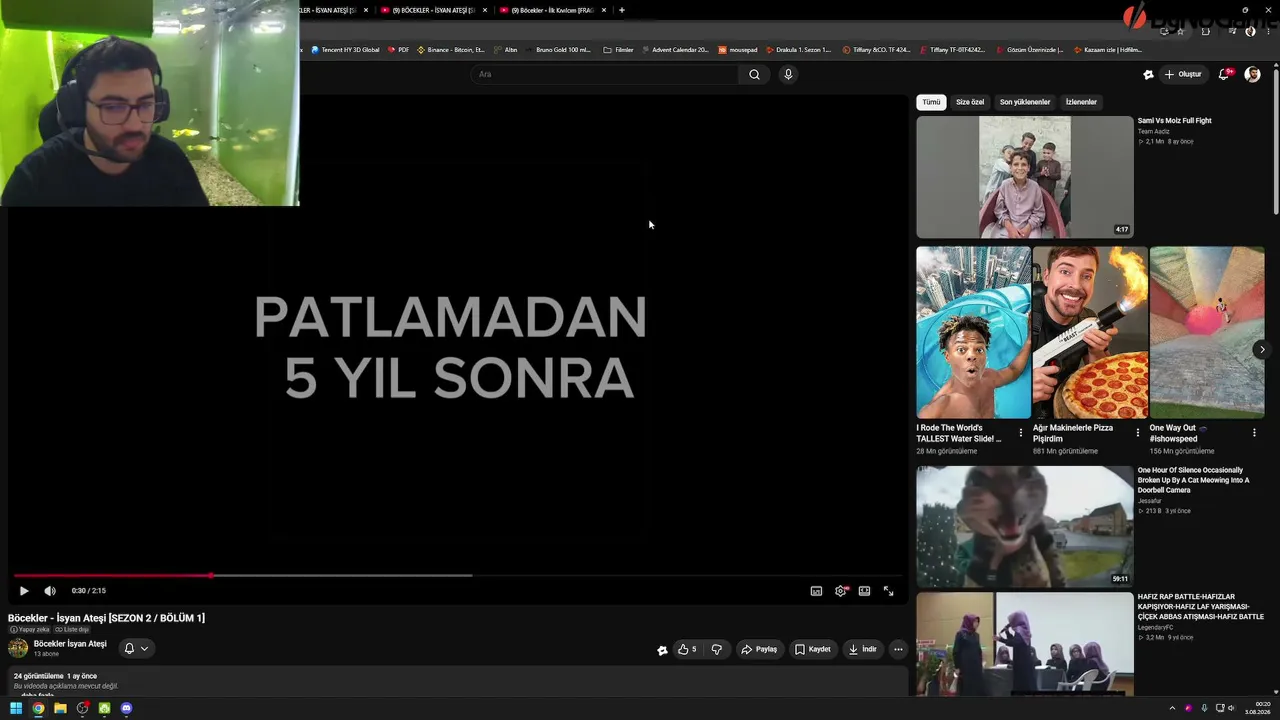Expand the description with daha fazla
The image size is (1280, 720).
click(37, 694)
